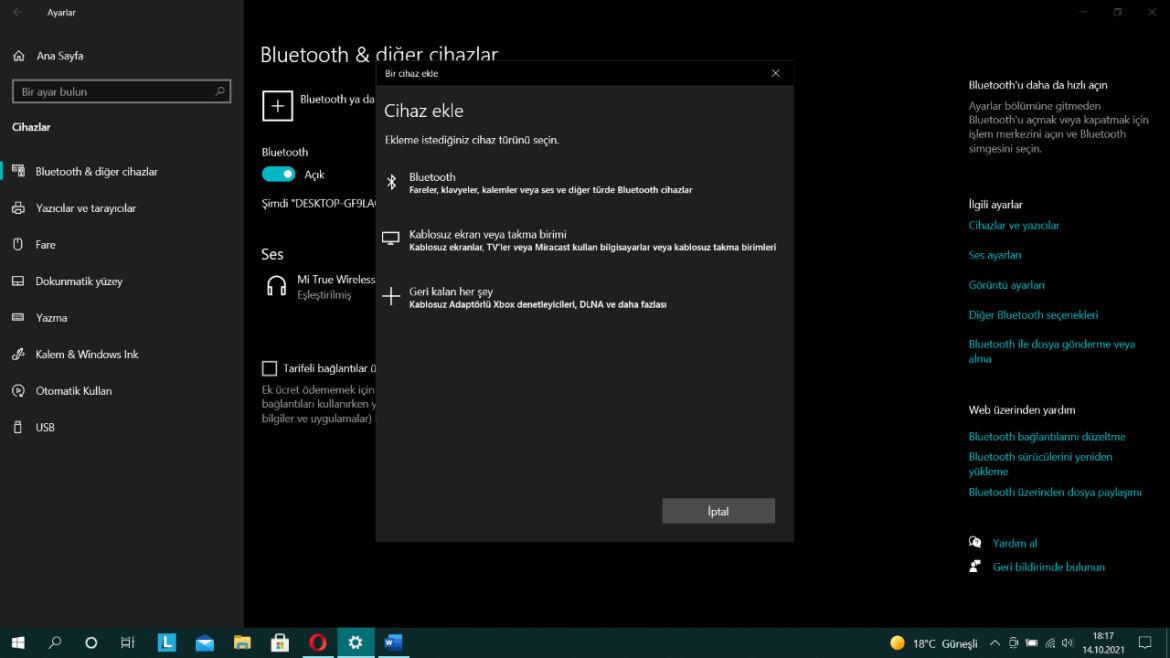Switch to the Fare settings page

[x=17, y=244]
